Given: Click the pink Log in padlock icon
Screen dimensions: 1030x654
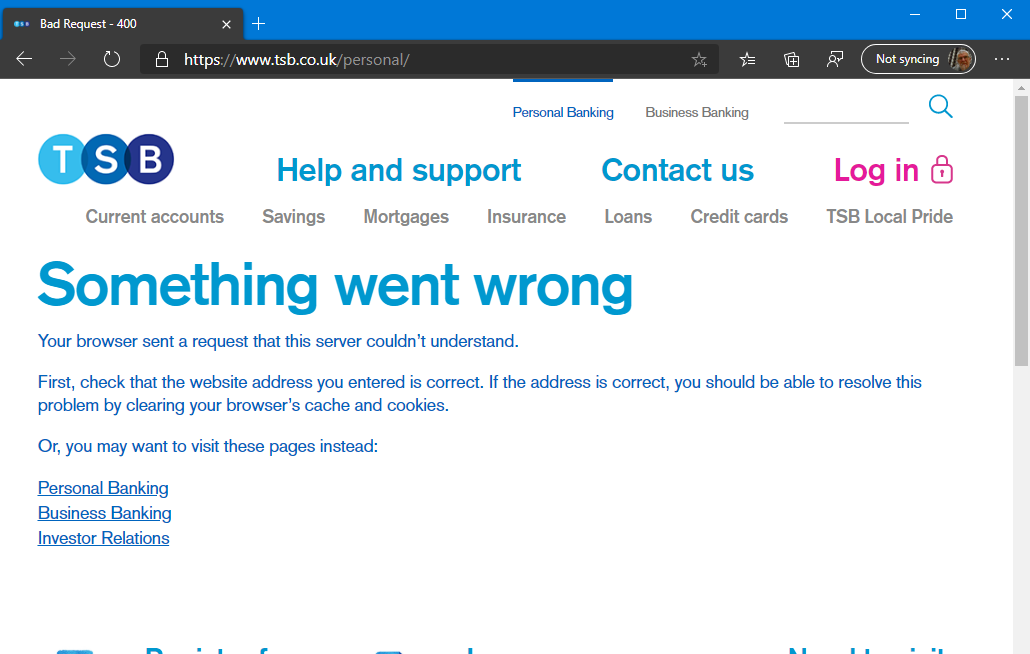Looking at the screenshot, I should point(941,171).
